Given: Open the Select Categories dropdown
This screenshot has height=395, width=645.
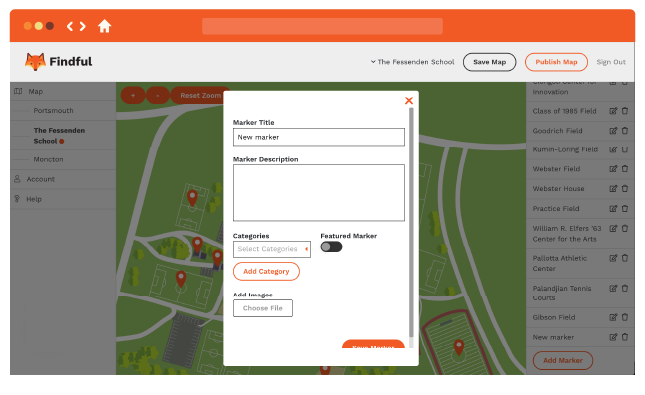Looking at the screenshot, I should (x=271, y=249).
